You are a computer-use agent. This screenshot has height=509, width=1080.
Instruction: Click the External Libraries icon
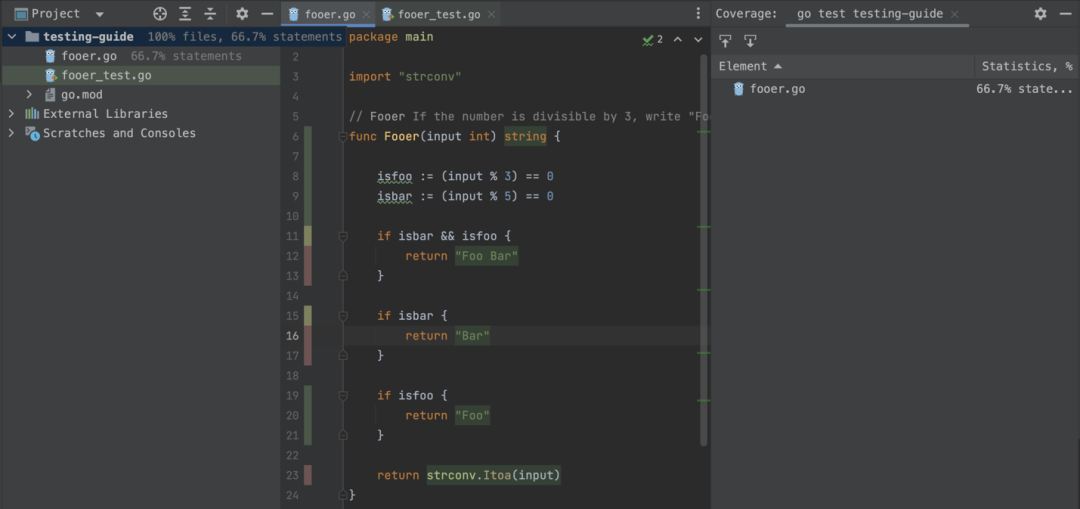tap(32, 114)
